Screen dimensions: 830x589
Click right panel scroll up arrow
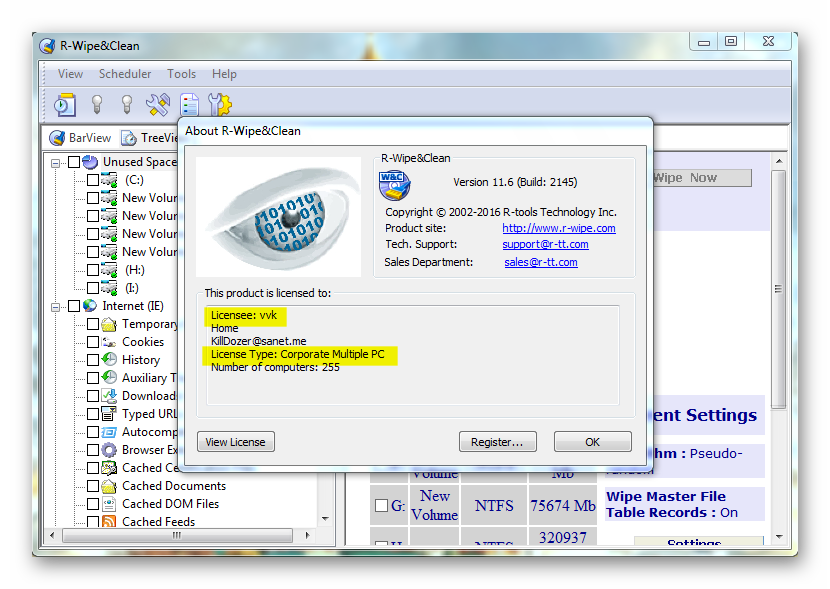pyautogui.click(x=779, y=161)
